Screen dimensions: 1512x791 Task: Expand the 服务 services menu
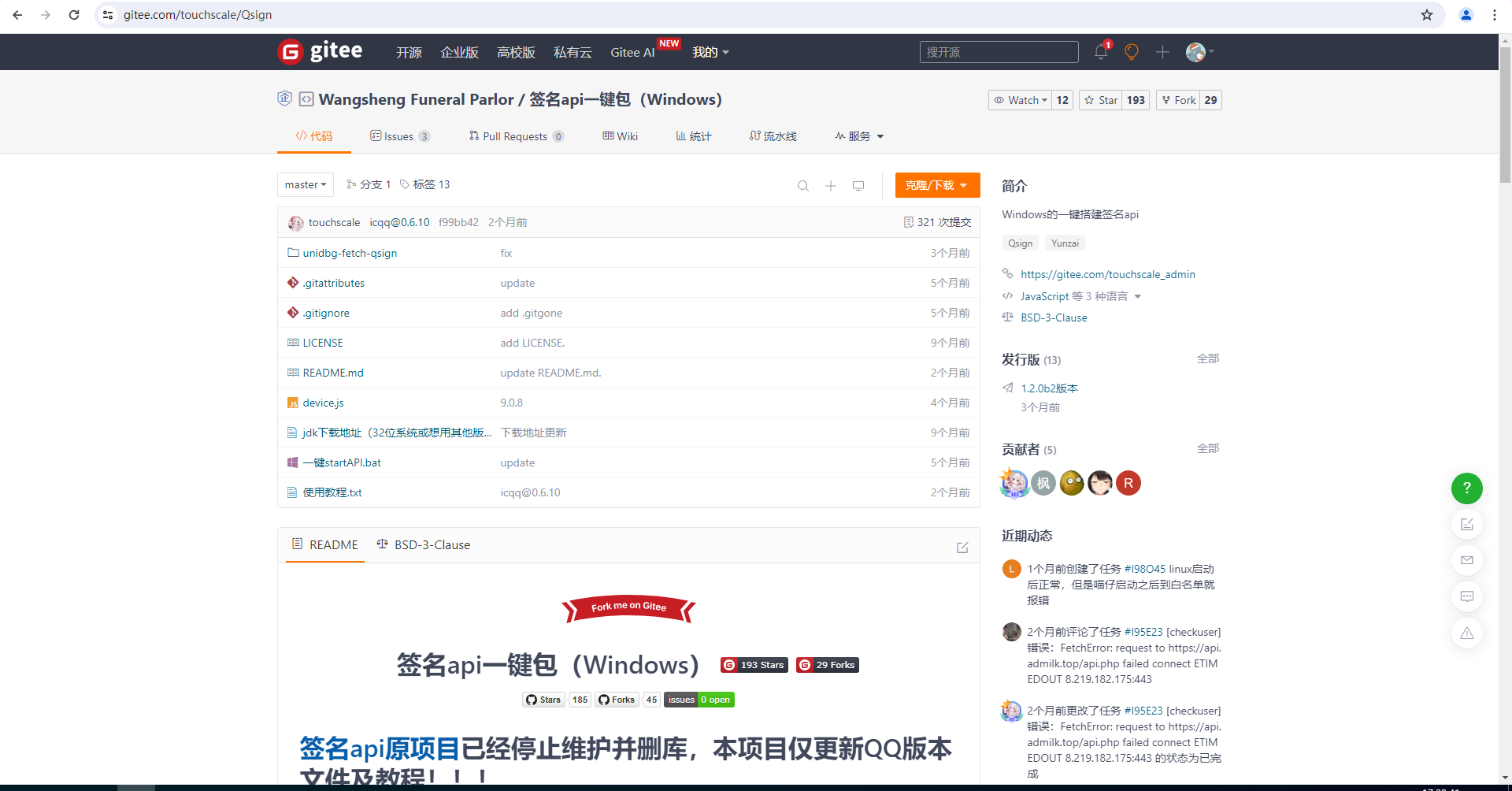[x=859, y=136]
